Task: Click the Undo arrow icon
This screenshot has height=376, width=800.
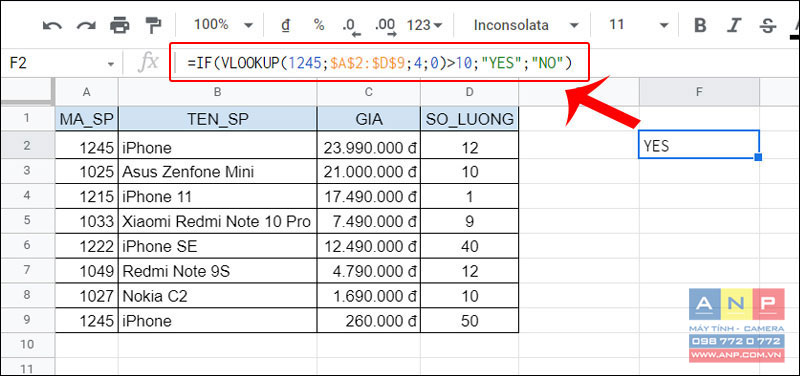Action: click(52, 25)
